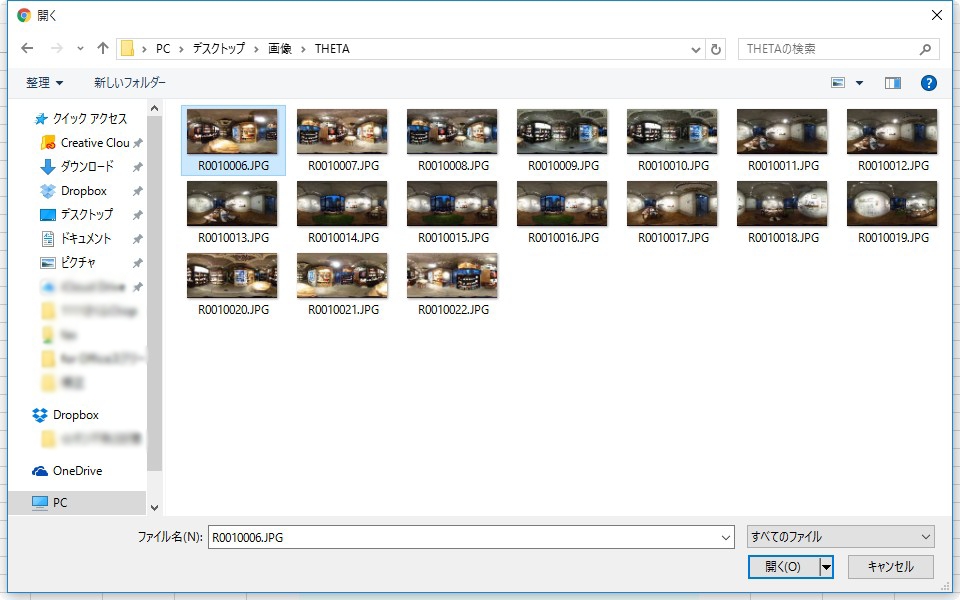The image size is (960, 600).
Task: Open the すべてのファイル file type dropdown
Action: 840,537
